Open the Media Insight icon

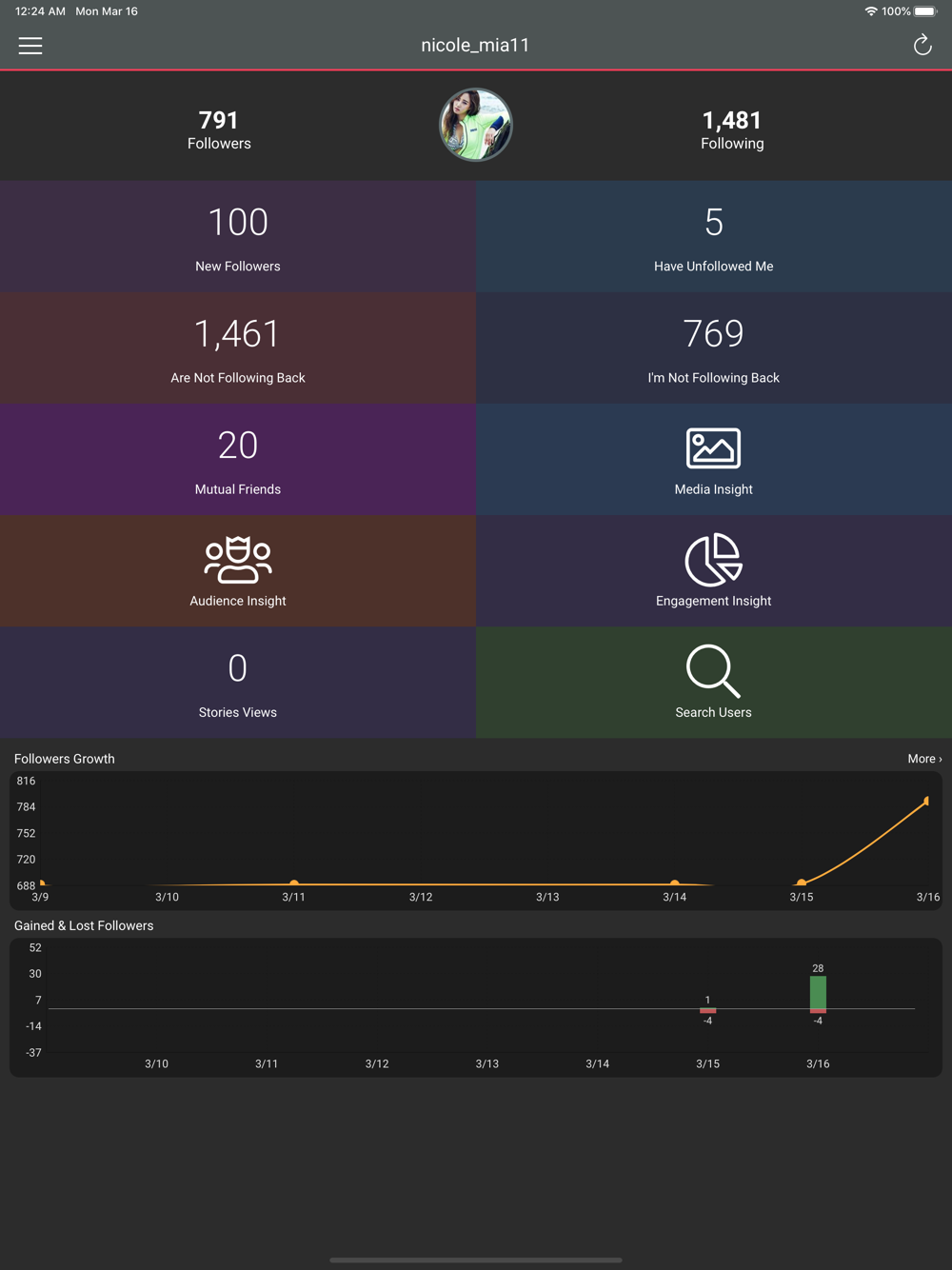[713, 447]
